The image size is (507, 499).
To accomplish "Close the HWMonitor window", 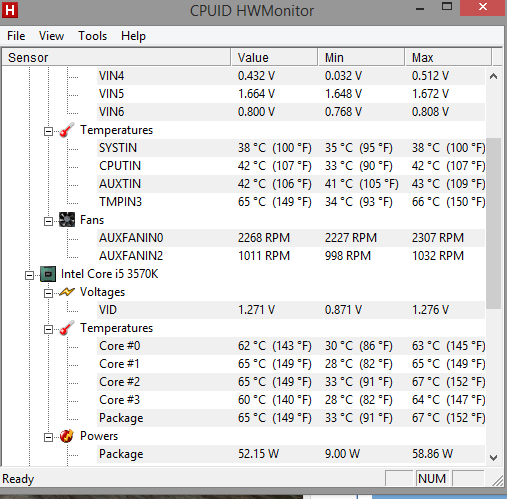I will coord(482,7).
